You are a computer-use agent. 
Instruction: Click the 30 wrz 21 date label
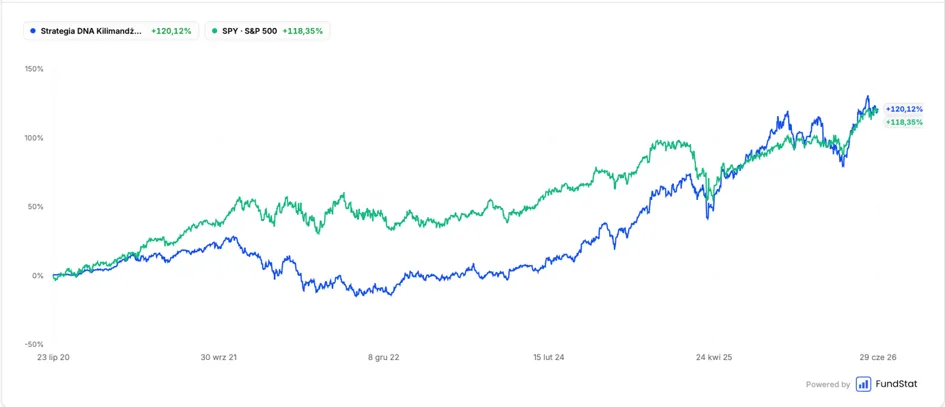219,357
